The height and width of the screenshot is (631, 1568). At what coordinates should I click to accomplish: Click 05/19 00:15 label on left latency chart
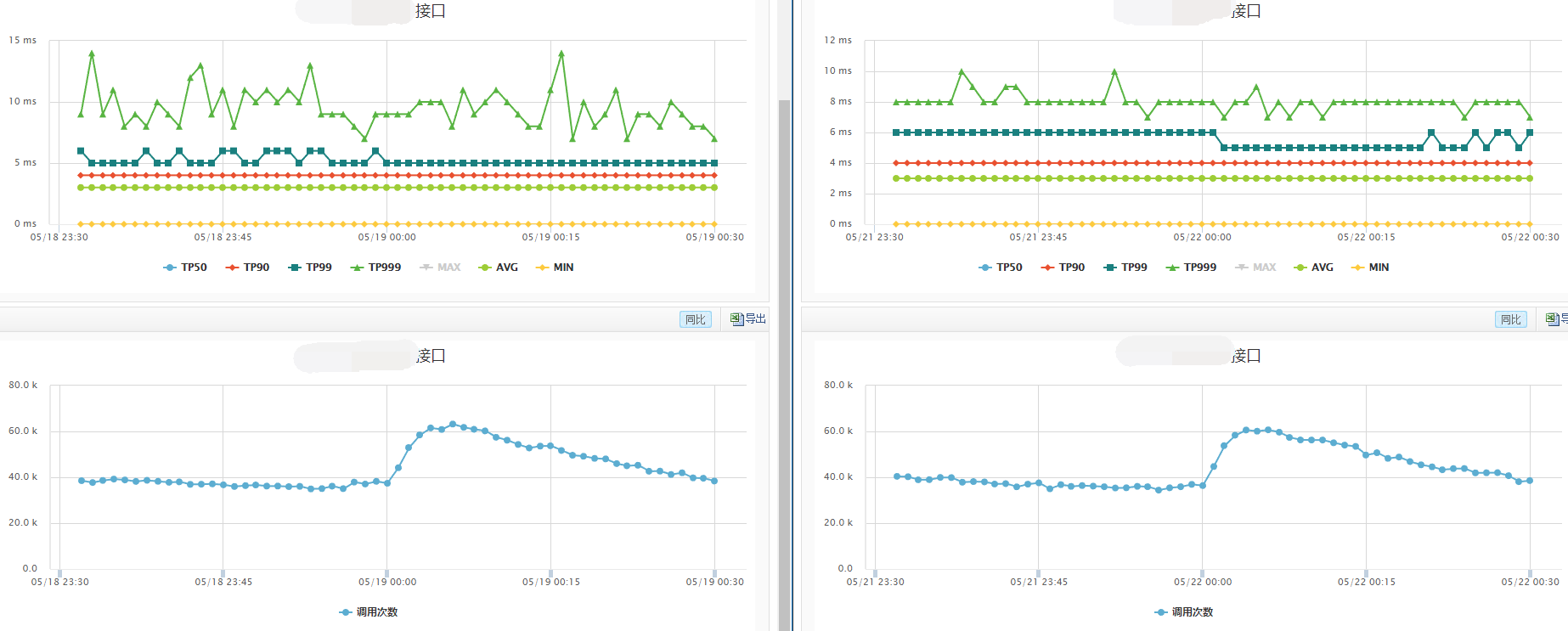[551, 238]
